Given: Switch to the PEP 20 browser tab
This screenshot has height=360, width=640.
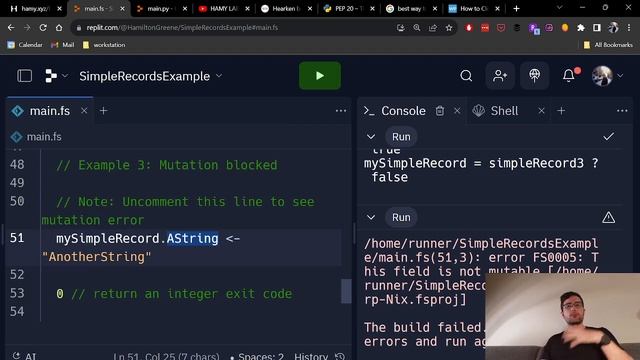Looking at the screenshot, I should point(347,9).
